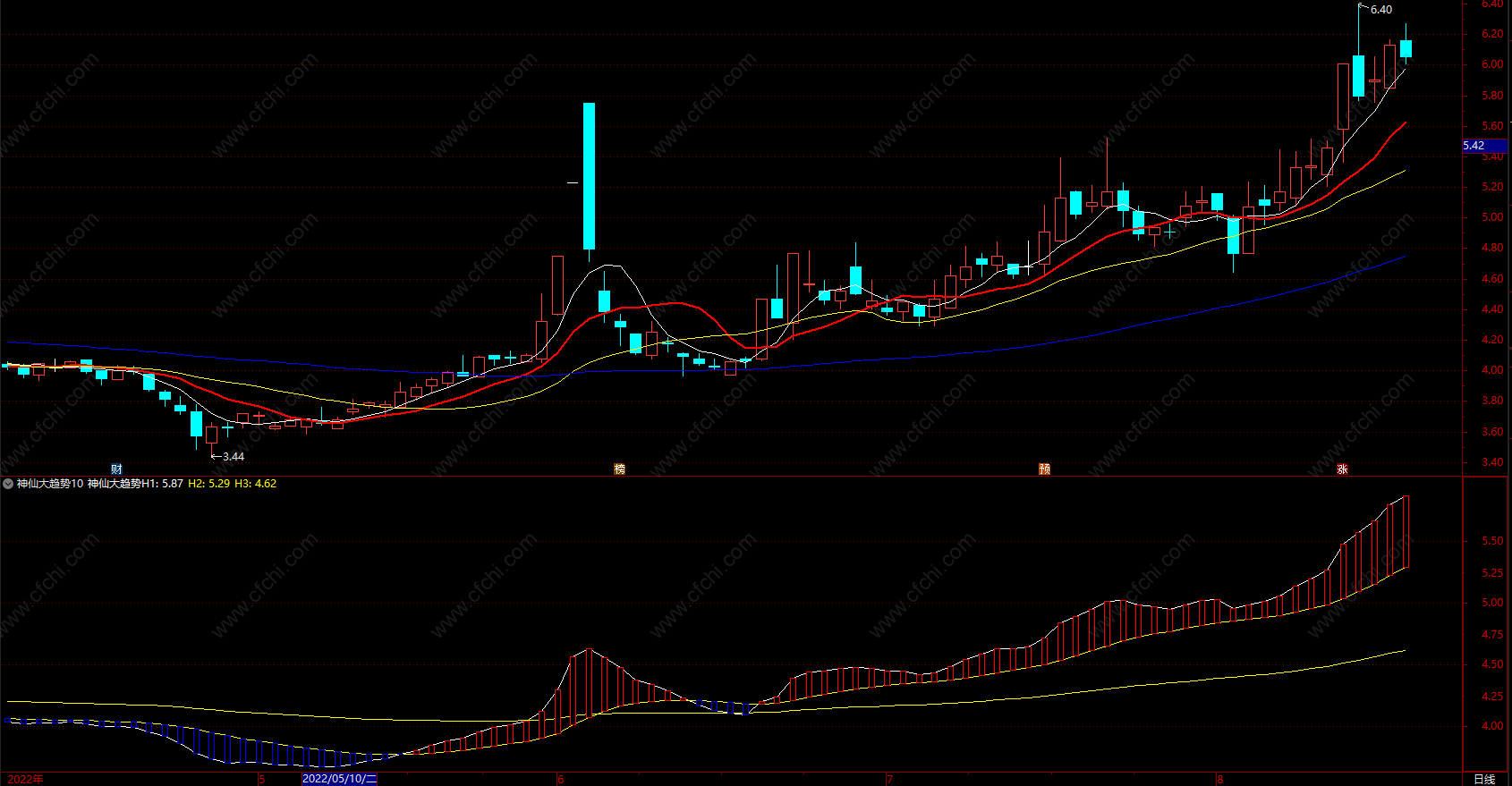Click the 6.00 price axis label

pyautogui.click(x=1492, y=64)
